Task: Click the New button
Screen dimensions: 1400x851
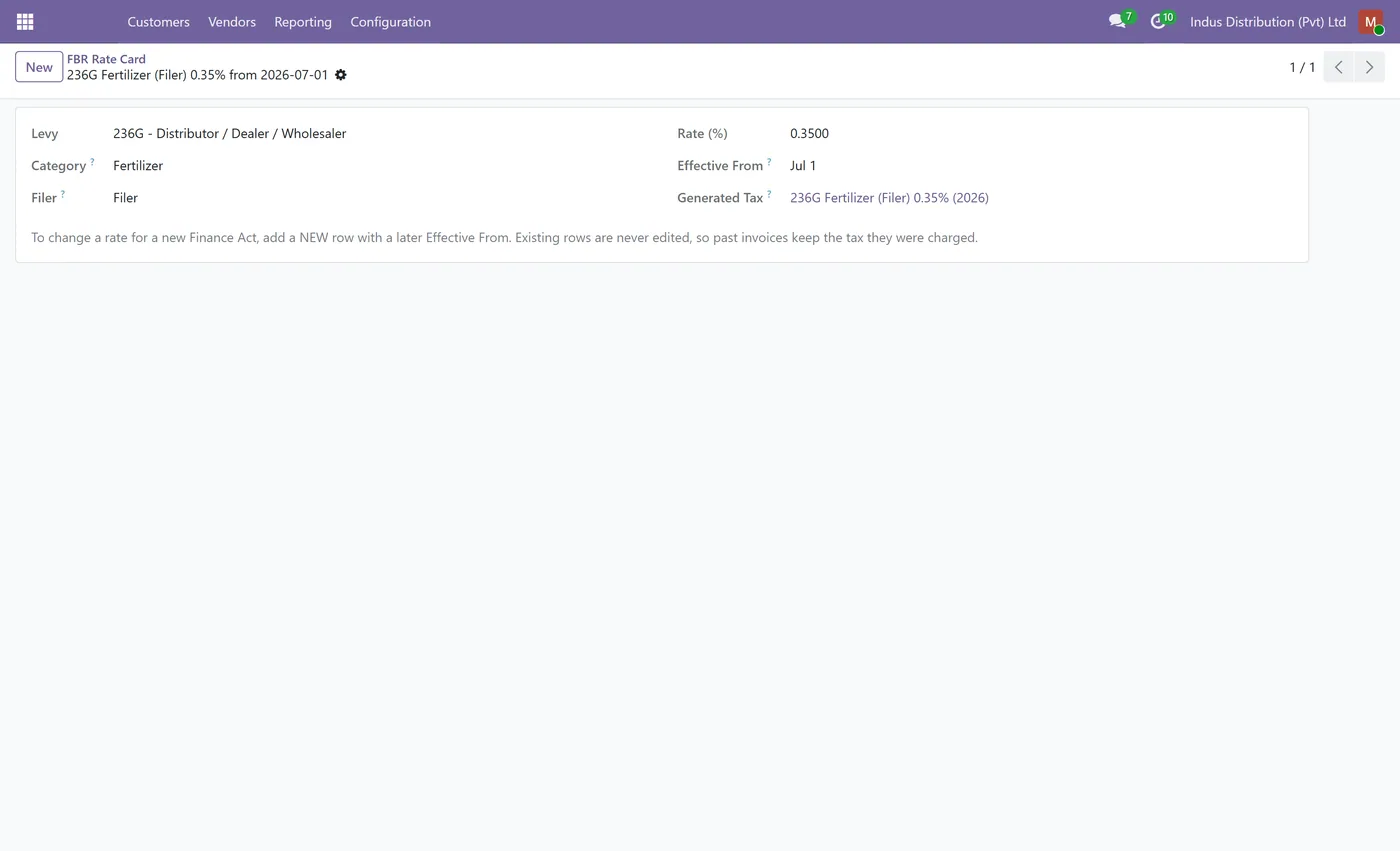Action: click(x=39, y=67)
